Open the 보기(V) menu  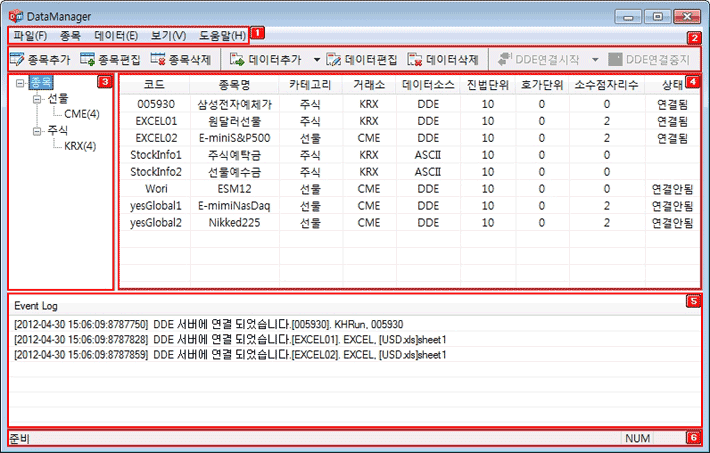click(x=166, y=37)
